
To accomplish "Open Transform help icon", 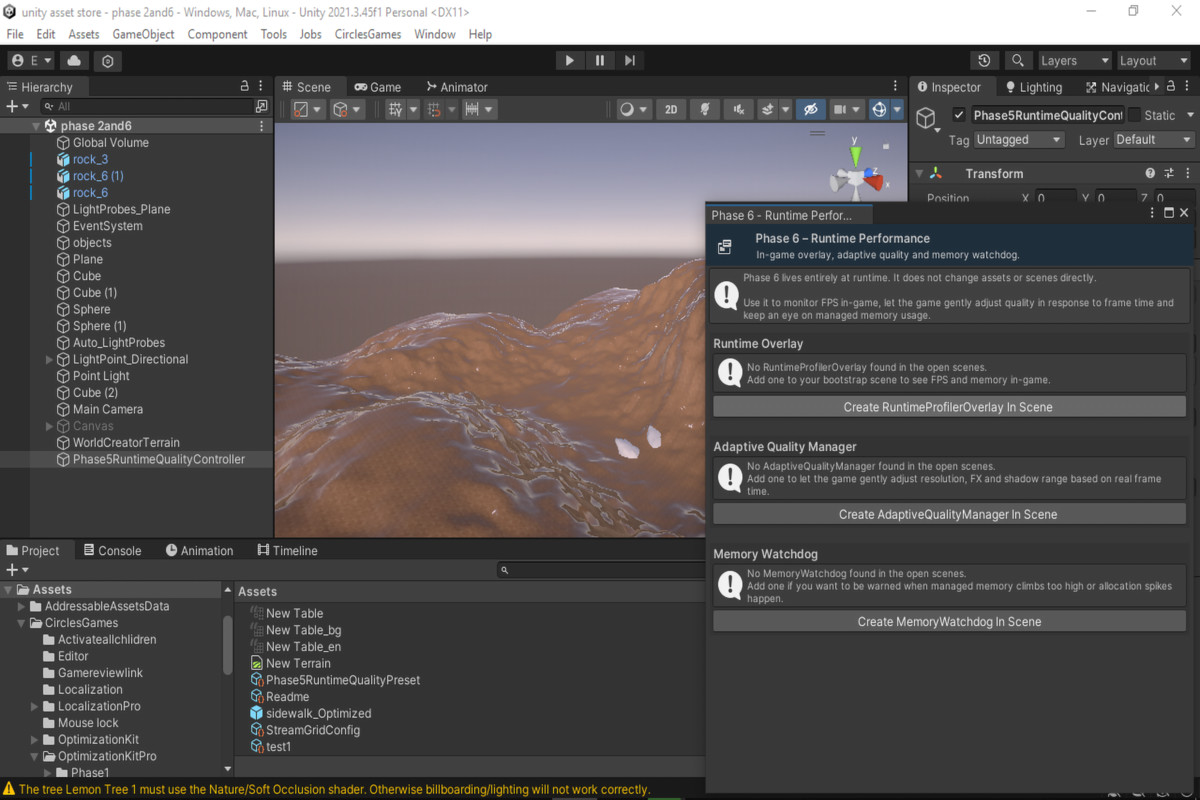I will [1150, 173].
